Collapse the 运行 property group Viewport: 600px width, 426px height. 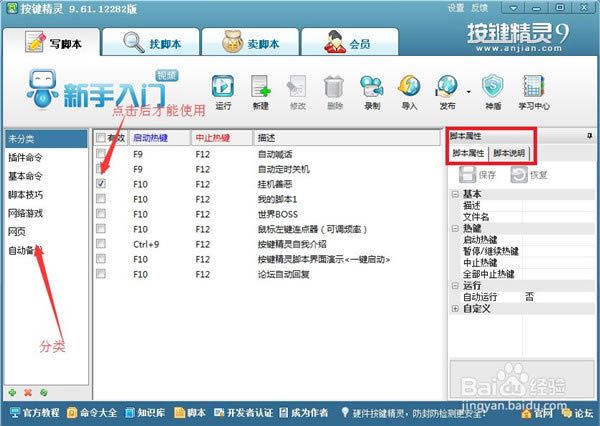click(x=455, y=286)
